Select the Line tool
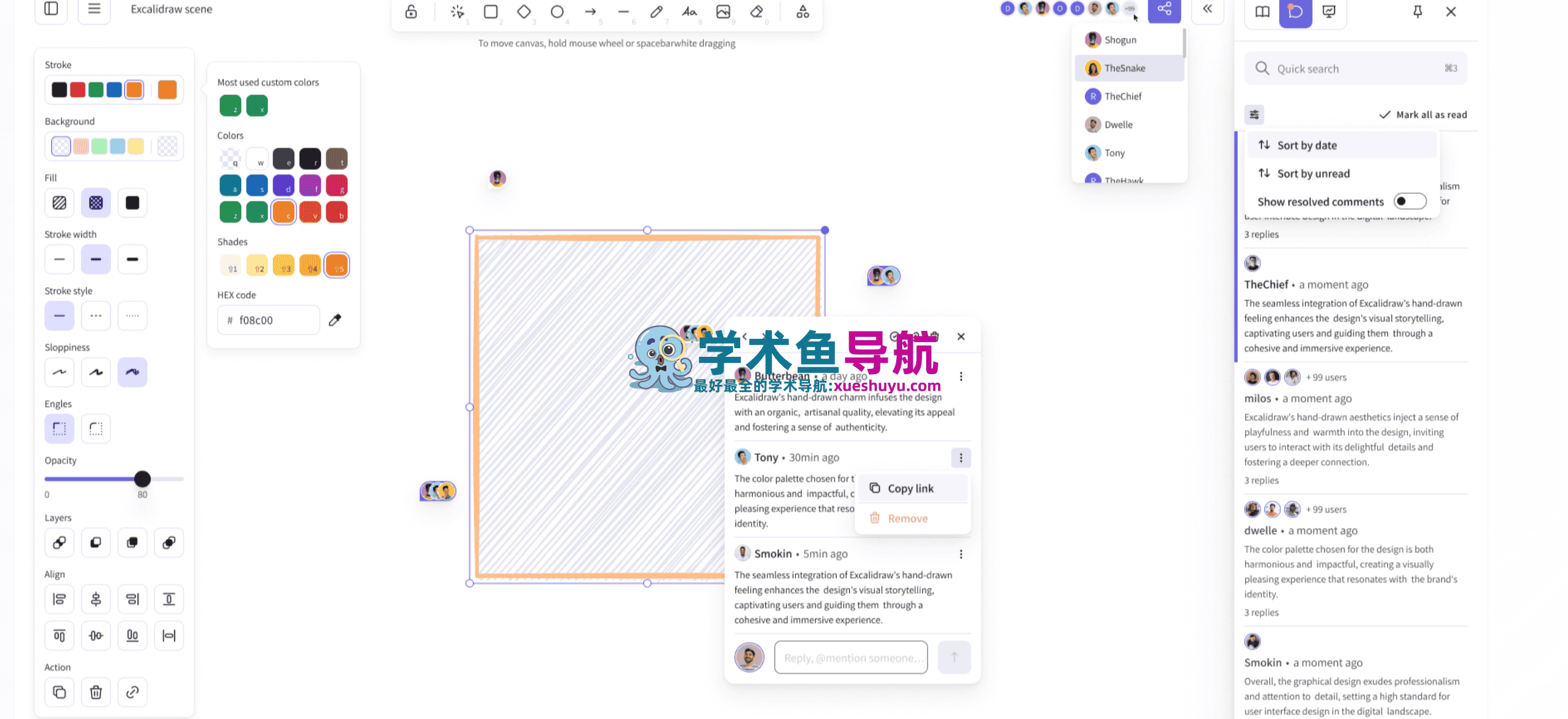Screen dimensions: 1568x719 click(623, 11)
